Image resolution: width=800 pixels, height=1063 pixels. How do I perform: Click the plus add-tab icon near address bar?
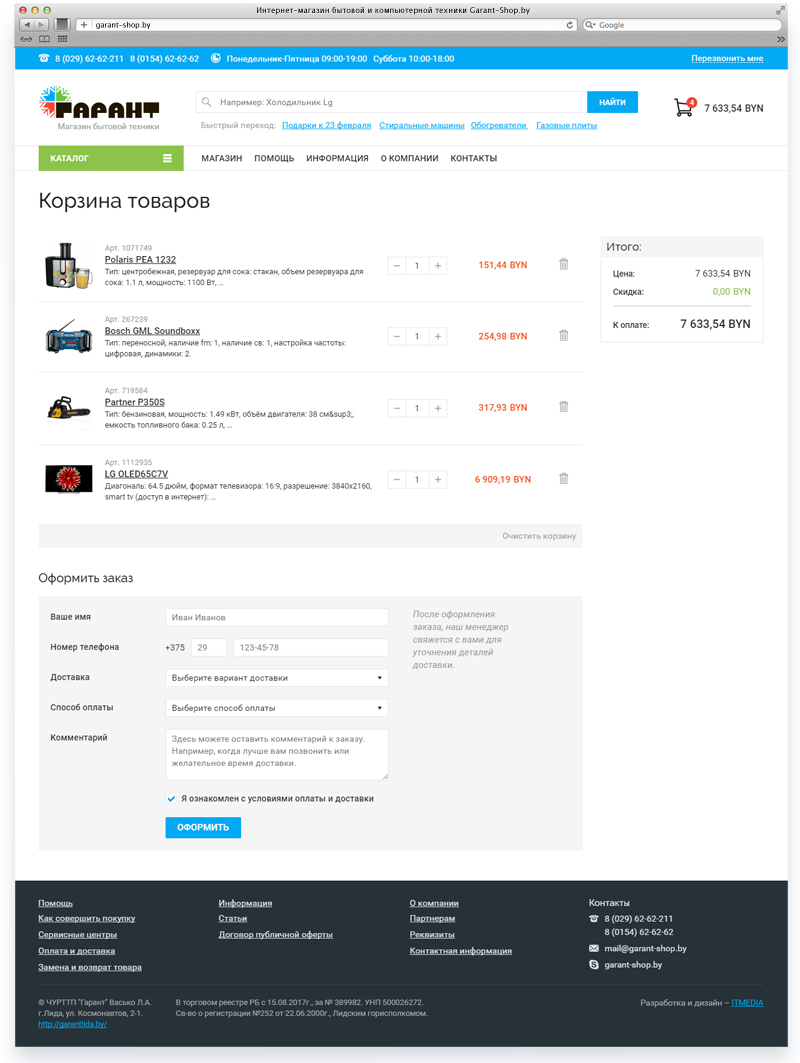click(83, 24)
